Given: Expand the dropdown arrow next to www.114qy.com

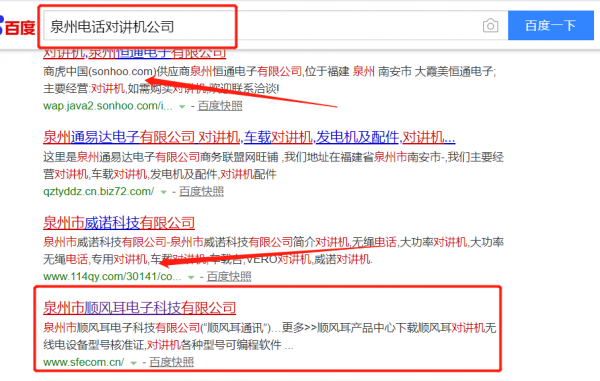Looking at the screenshot, I should tap(191, 277).
